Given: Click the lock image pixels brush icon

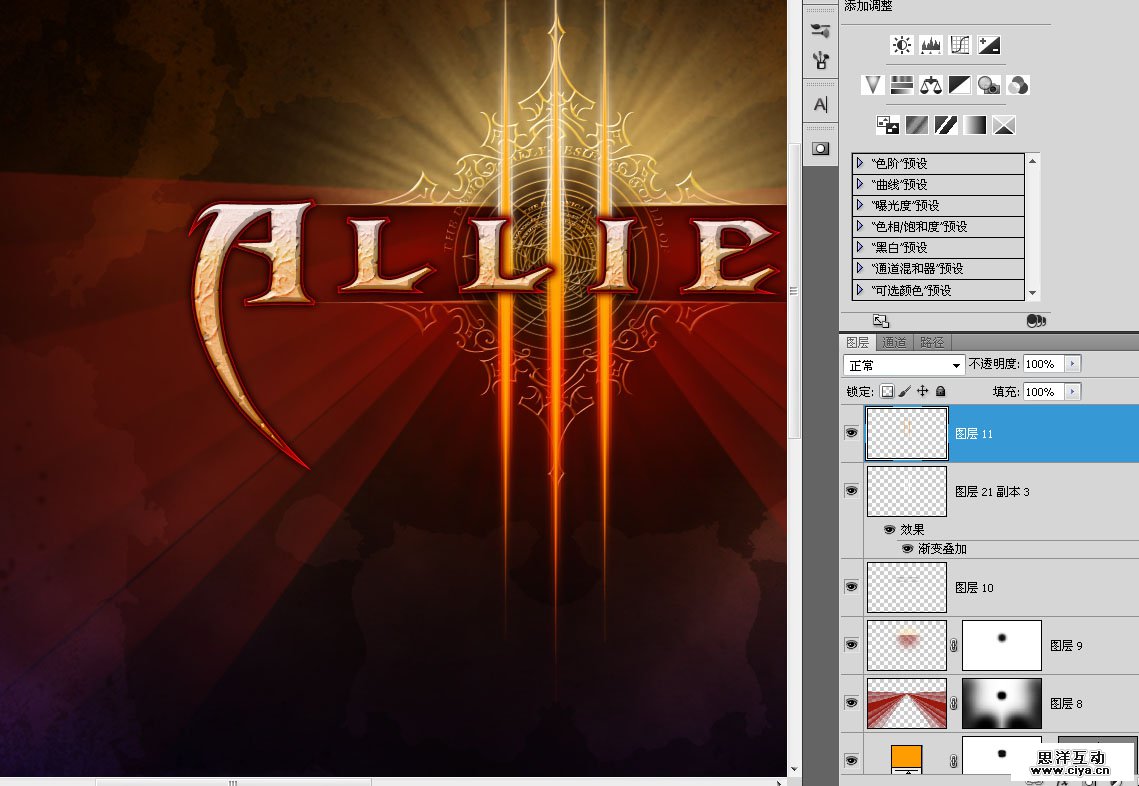Looking at the screenshot, I should pyautogui.click(x=904, y=392).
